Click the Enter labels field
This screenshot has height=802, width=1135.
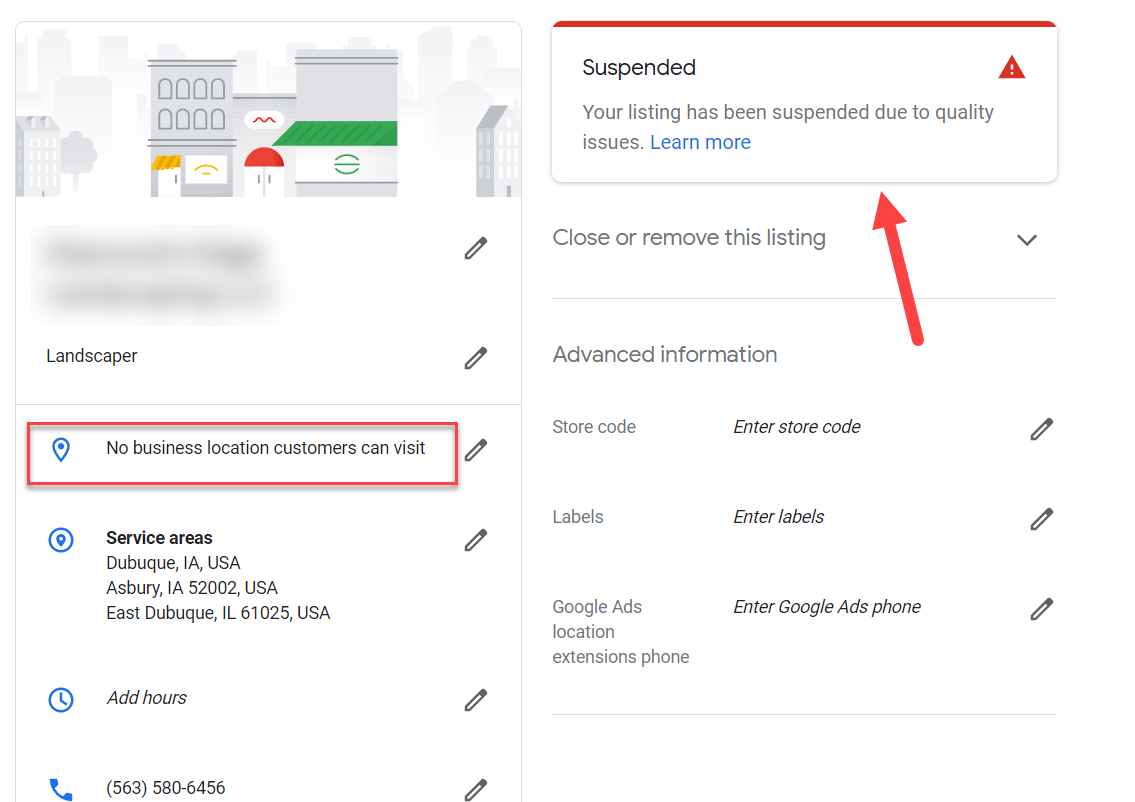click(x=778, y=517)
